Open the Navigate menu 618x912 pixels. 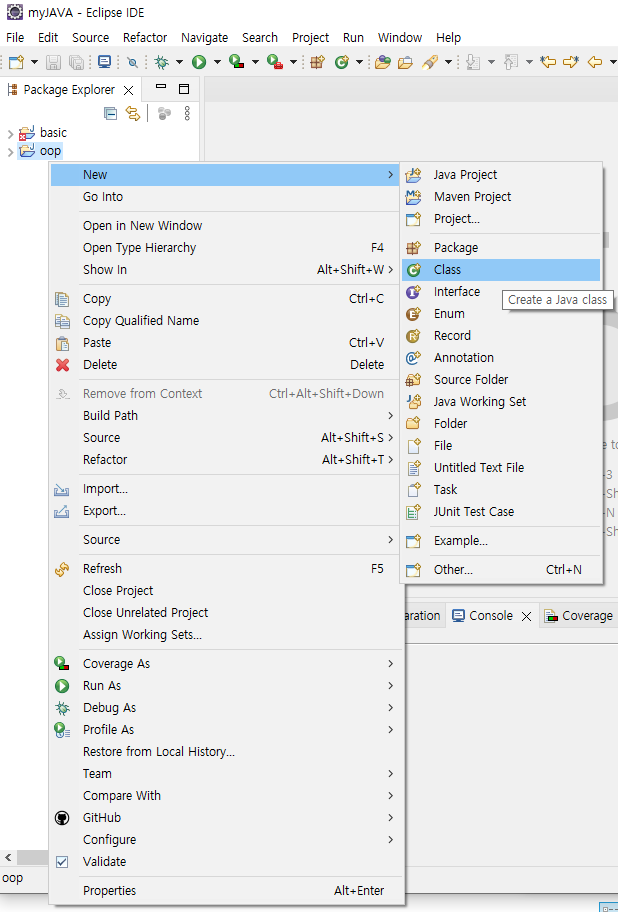204,38
